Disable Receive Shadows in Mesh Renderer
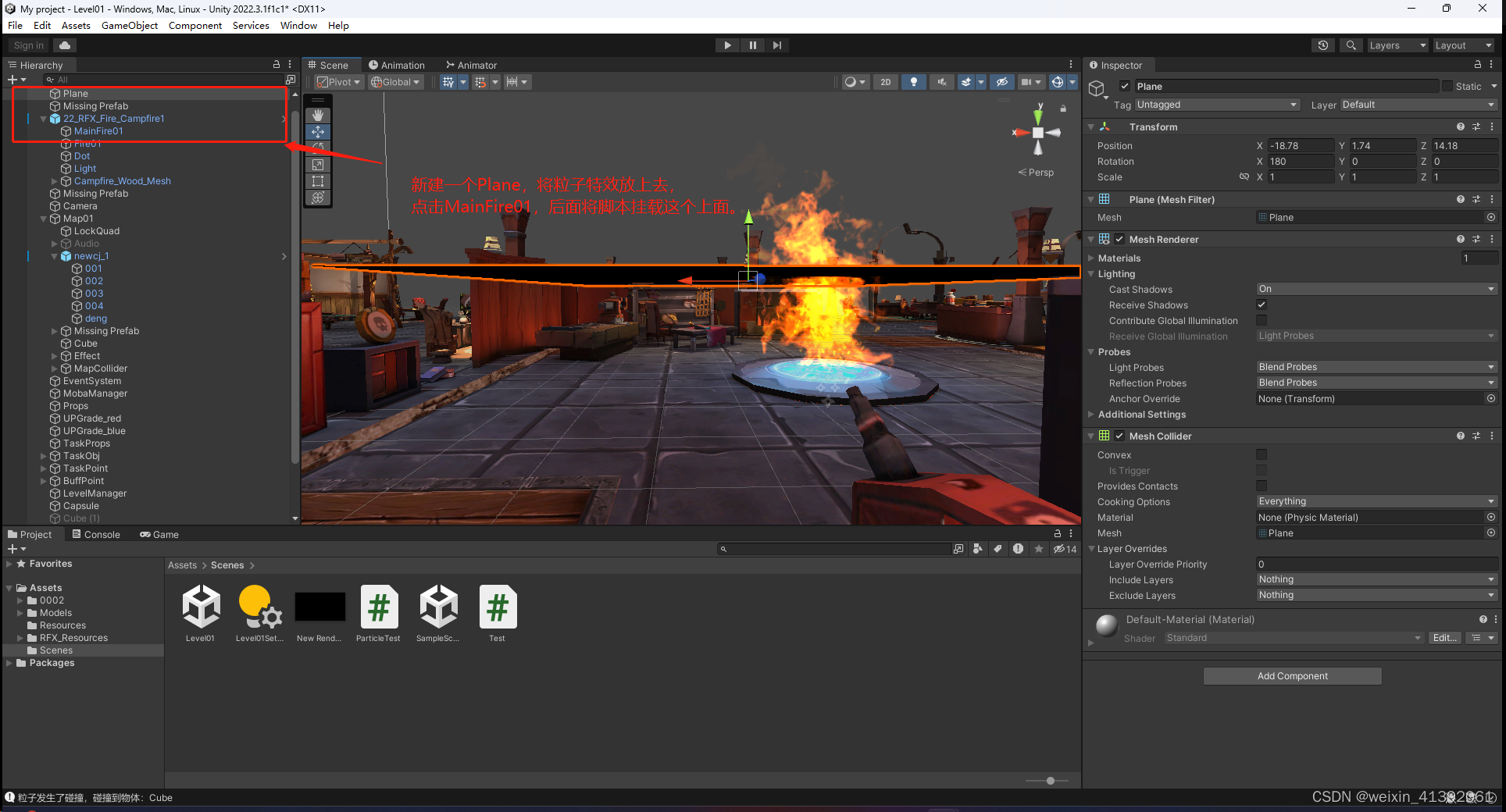Viewport: 1506px width, 812px height. click(x=1262, y=304)
